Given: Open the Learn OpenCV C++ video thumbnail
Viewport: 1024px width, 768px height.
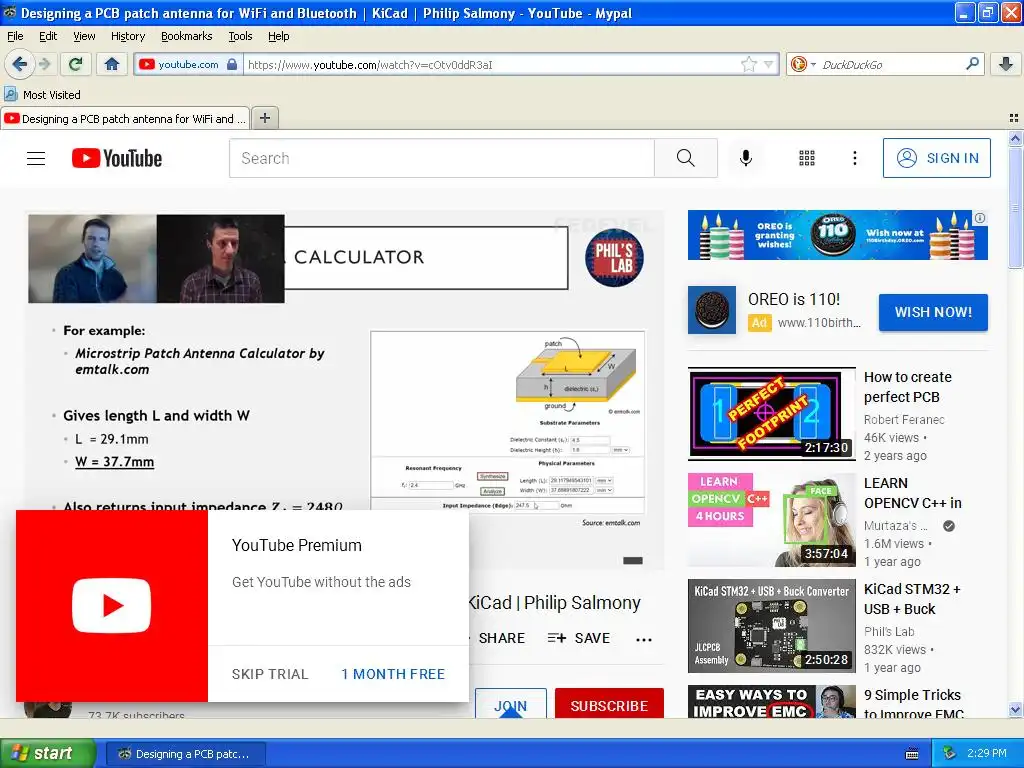Looking at the screenshot, I should coord(771,520).
